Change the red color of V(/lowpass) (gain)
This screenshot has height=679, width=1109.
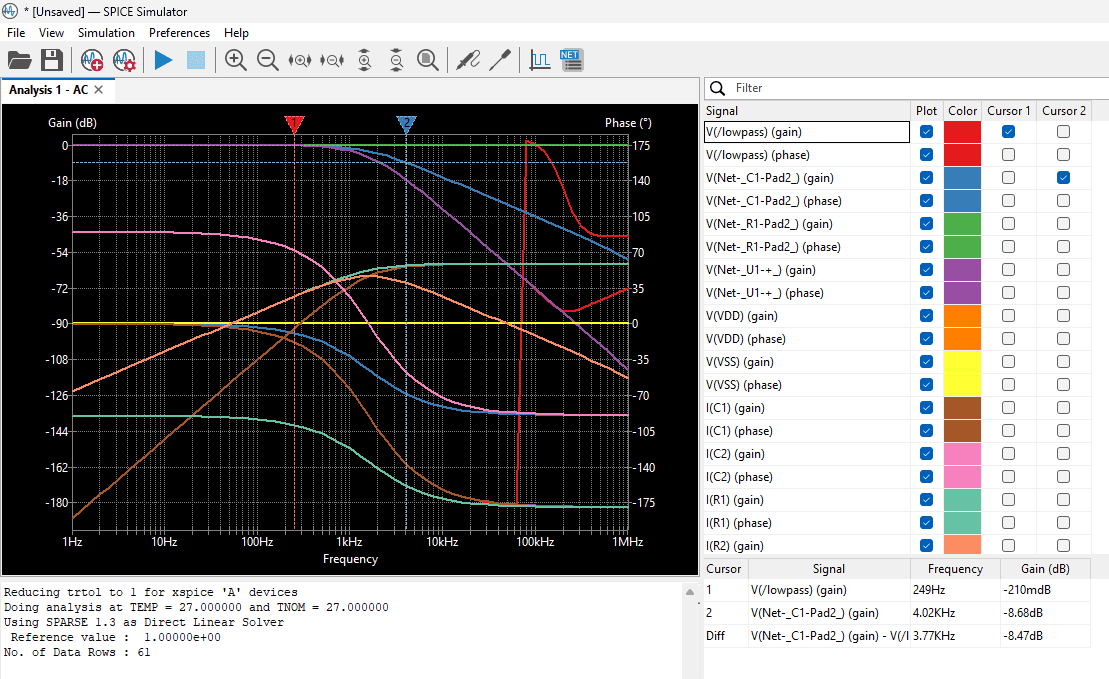963,132
